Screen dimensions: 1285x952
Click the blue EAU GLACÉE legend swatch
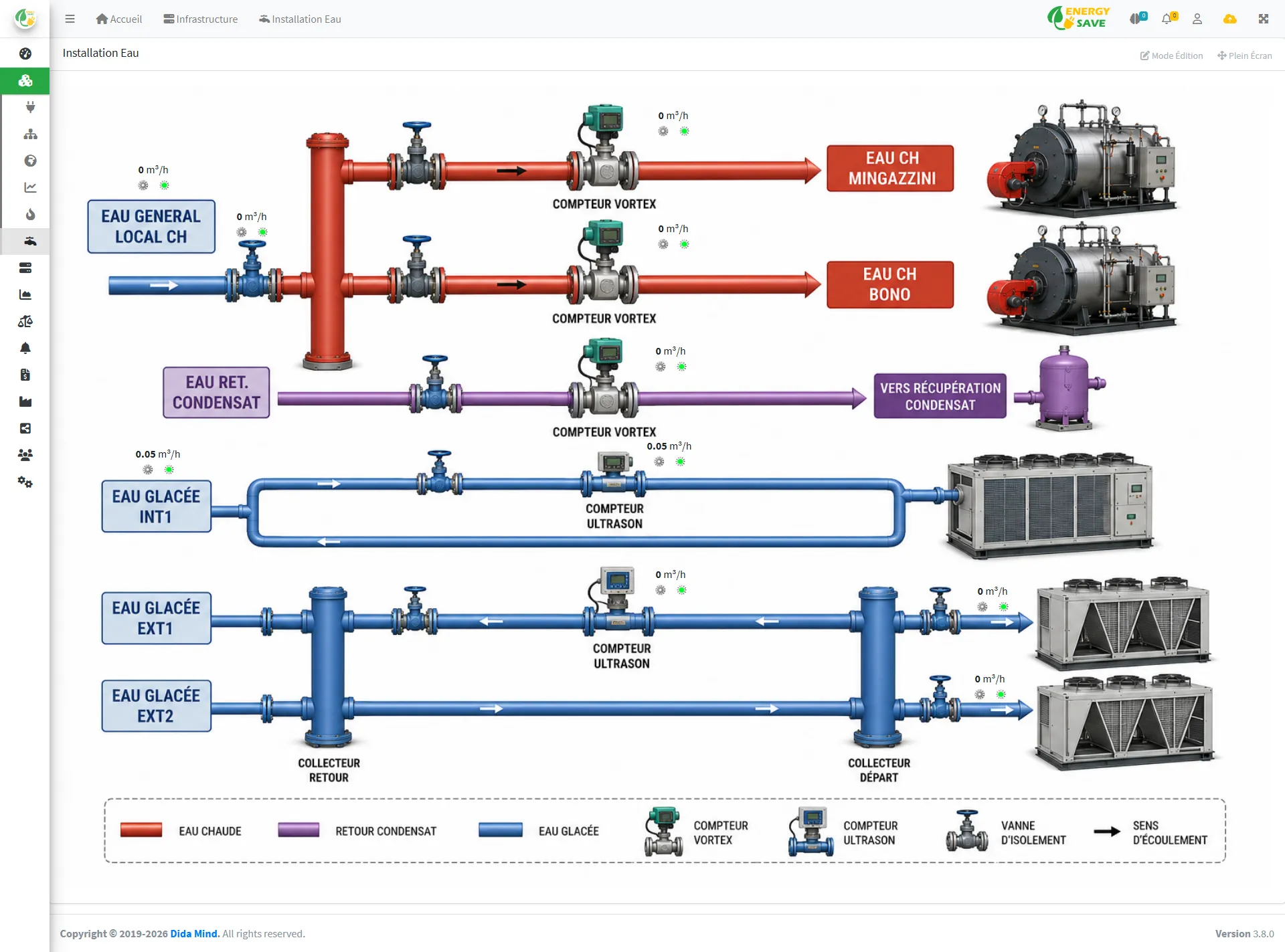click(x=501, y=830)
